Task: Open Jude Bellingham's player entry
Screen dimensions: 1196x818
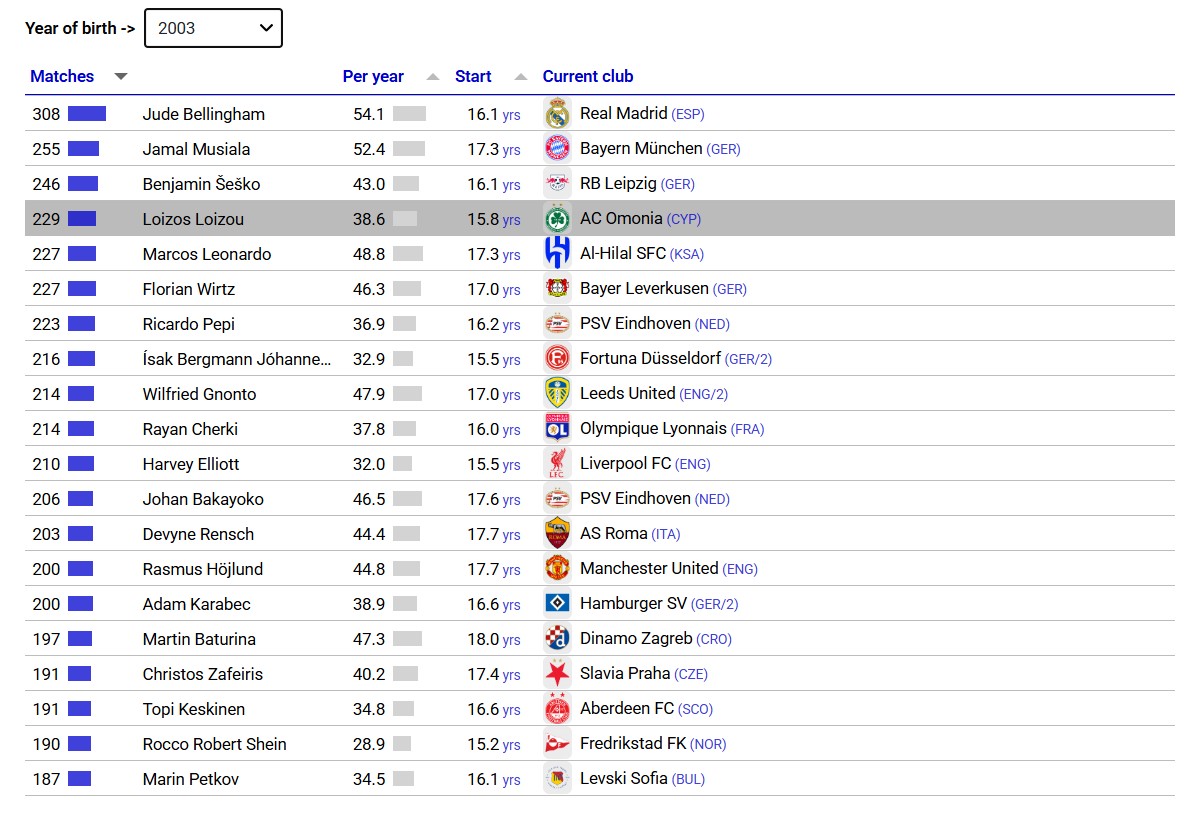Action: point(204,114)
